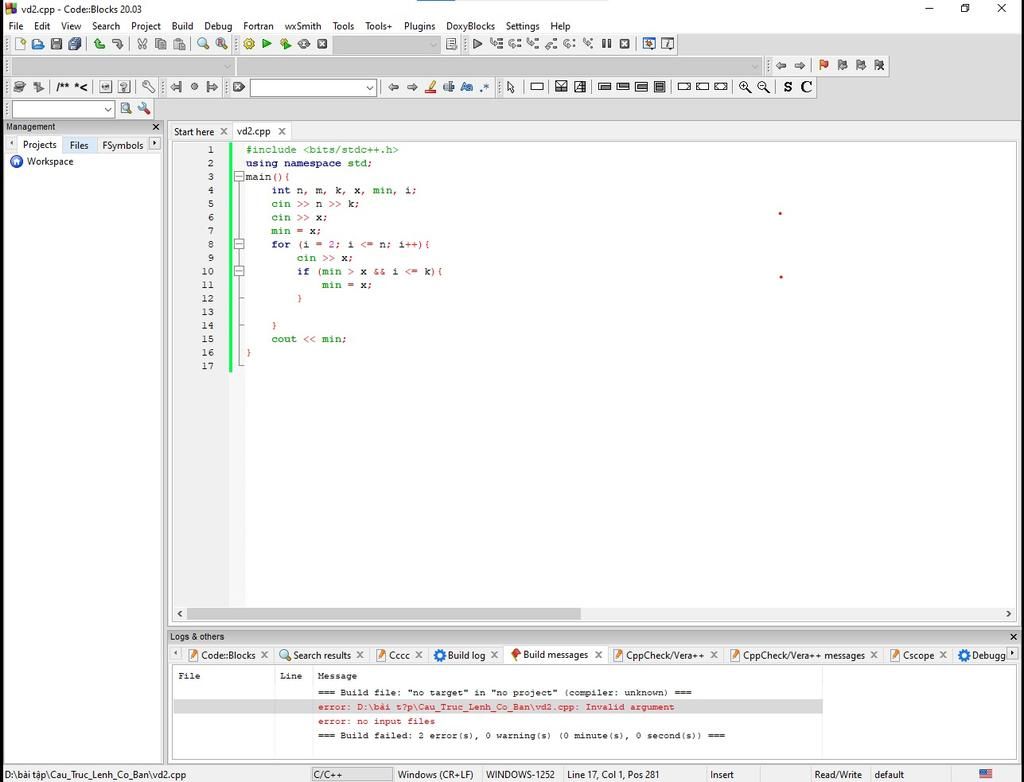Viewport: 1024px width, 782px height.
Task: Click the Paste clipboard icon
Action: click(x=179, y=44)
